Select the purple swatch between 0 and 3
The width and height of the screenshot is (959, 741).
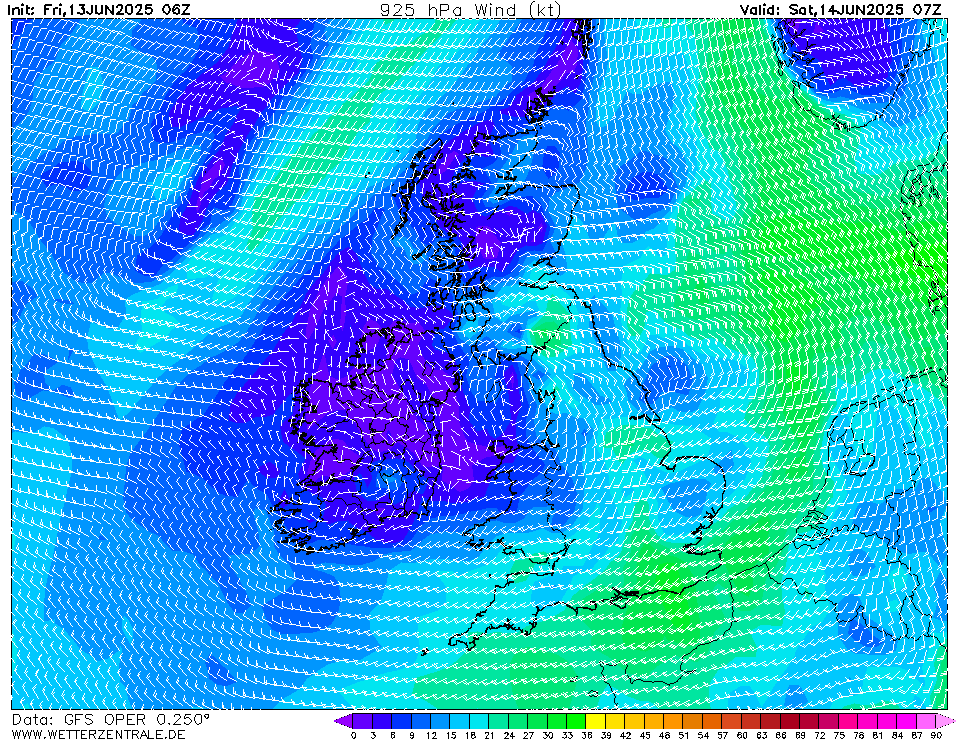coord(363,720)
